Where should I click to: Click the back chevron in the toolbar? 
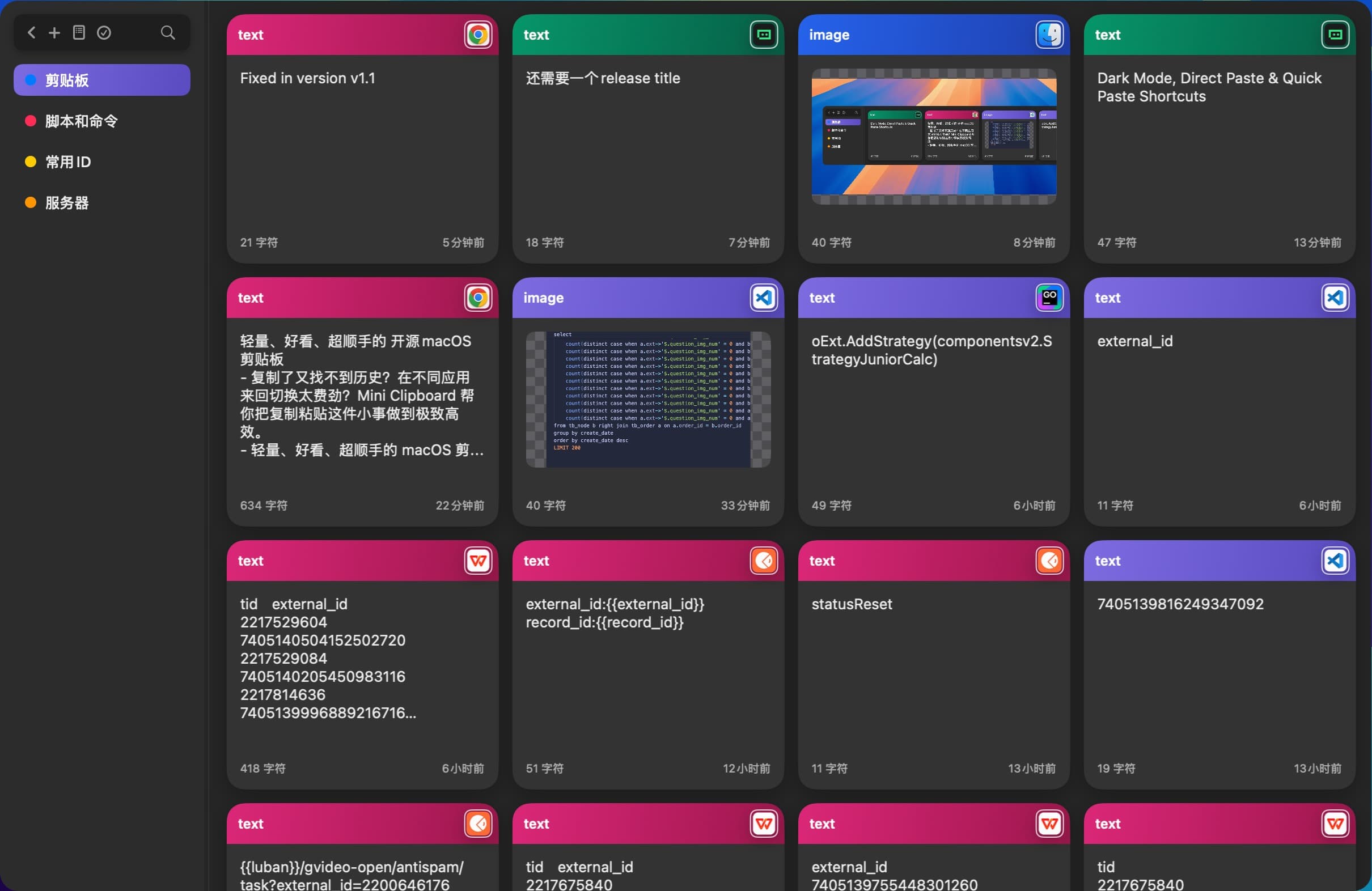[x=31, y=32]
